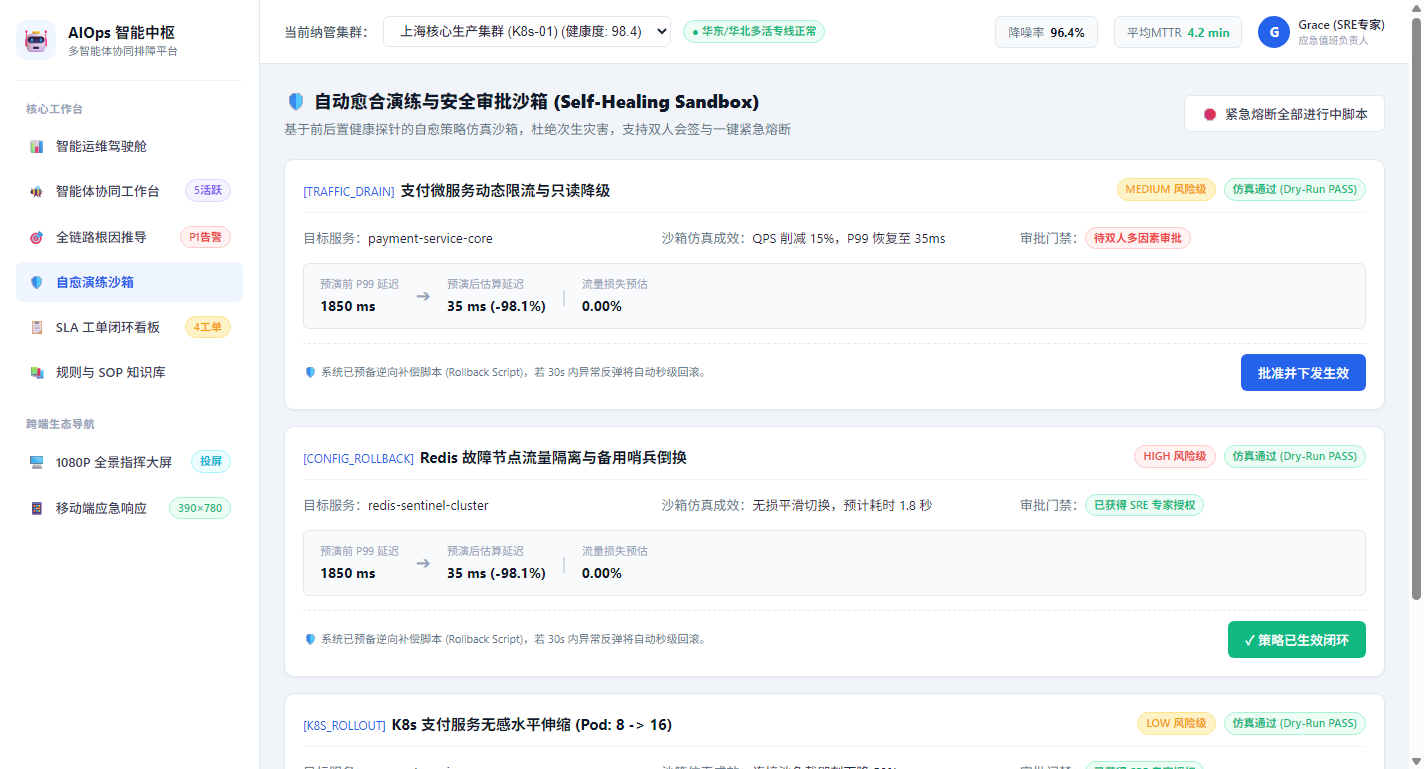
Task: Click the 平均MTTR 4.2 min metric
Action: pos(1178,32)
